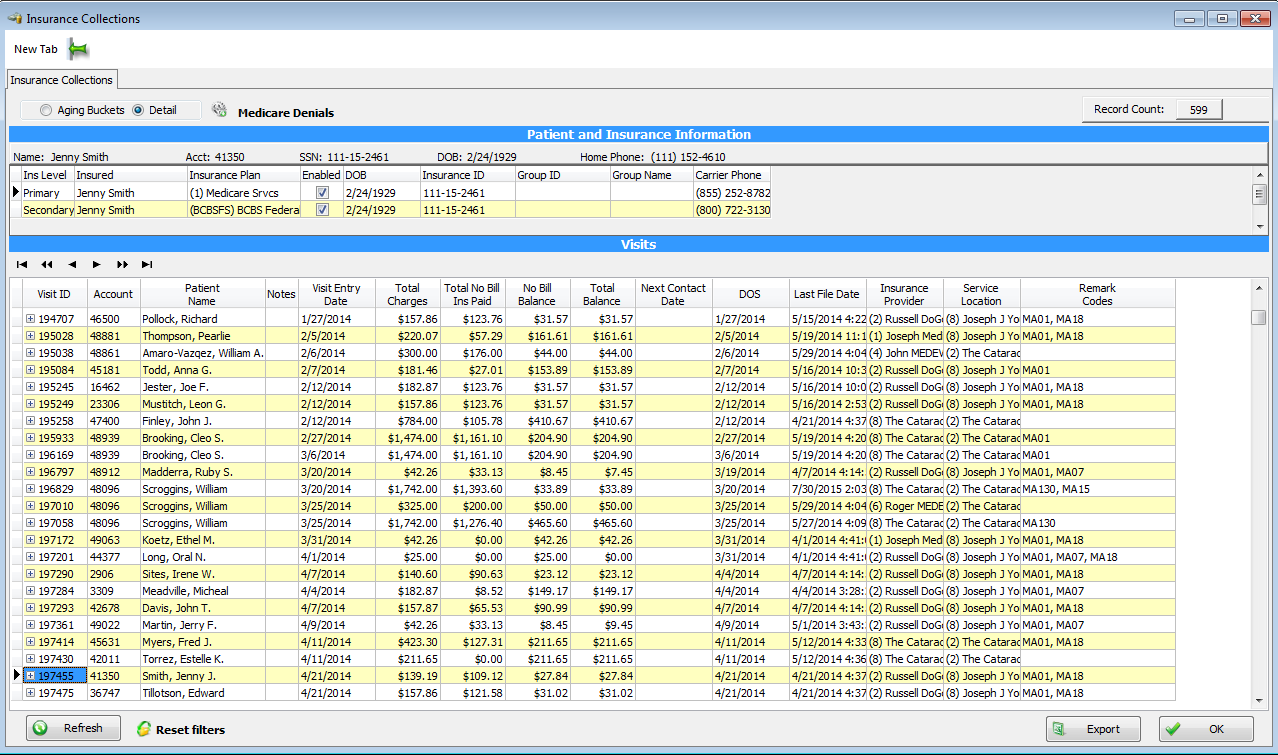Viewport: 1278px width, 755px height.
Task: Click the New Tab menu item
Action: click(x=36, y=49)
